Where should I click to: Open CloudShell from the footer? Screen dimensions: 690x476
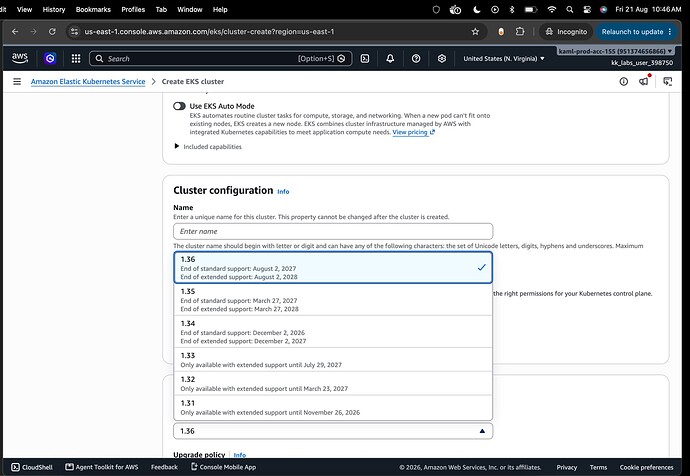tap(32, 467)
